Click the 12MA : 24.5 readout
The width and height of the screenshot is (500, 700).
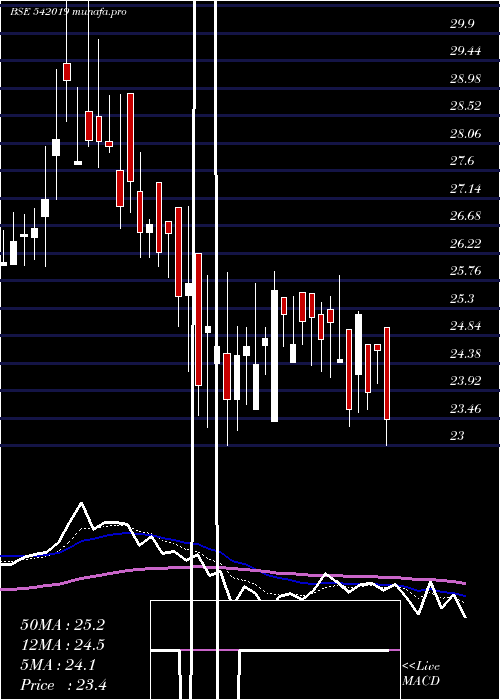(x=62, y=645)
